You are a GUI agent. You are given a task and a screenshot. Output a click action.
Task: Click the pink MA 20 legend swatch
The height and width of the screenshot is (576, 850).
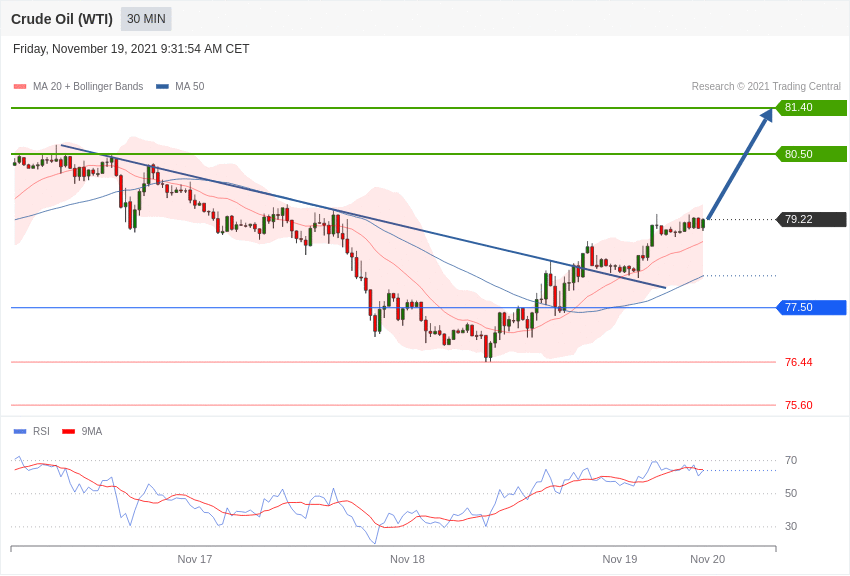pos(20,87)
